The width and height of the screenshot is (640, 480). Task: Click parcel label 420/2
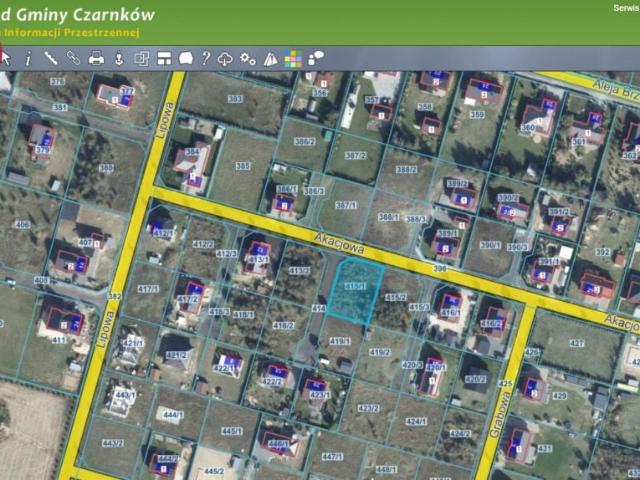[476, 379]
